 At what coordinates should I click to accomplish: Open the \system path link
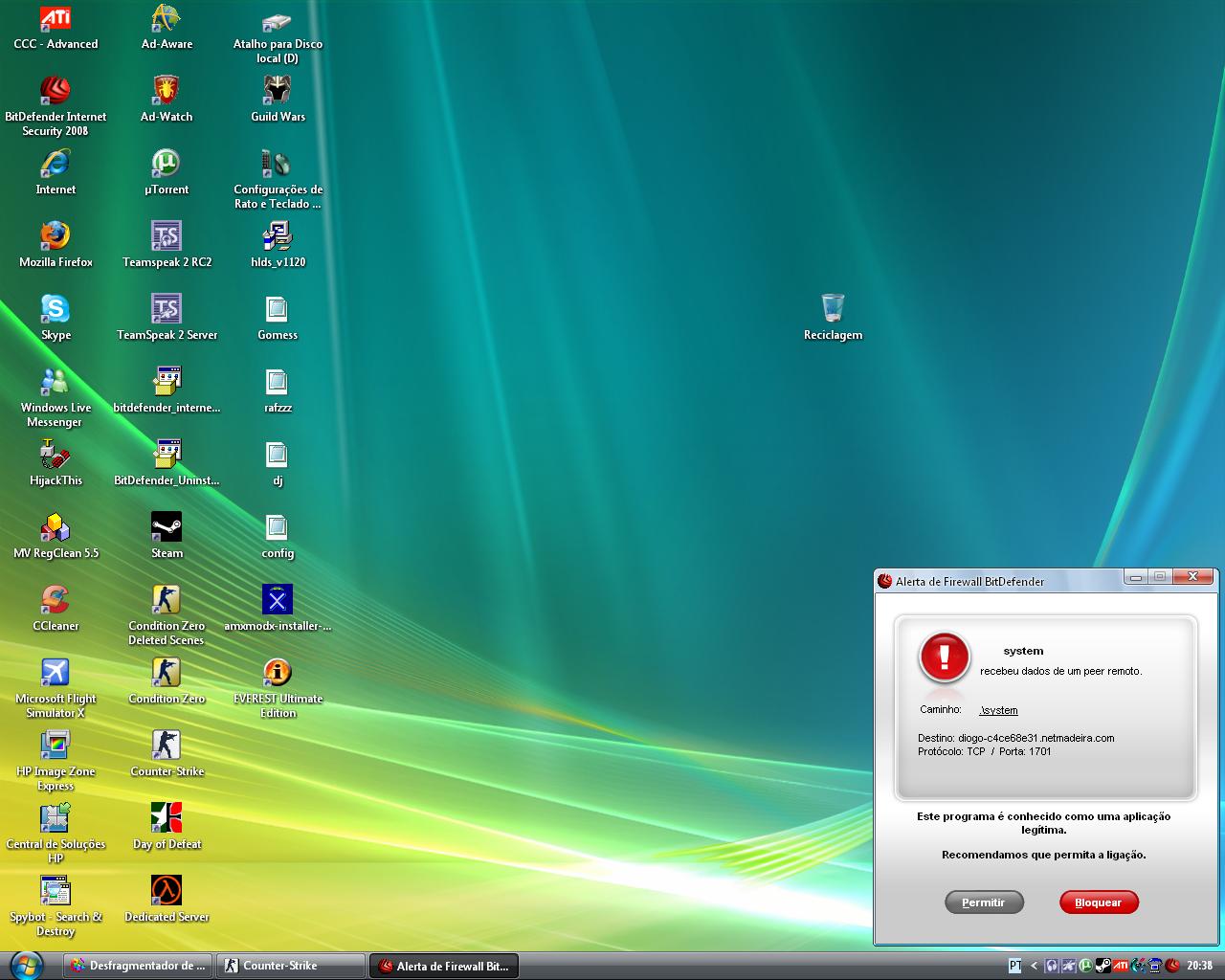(x=999, y=710)
